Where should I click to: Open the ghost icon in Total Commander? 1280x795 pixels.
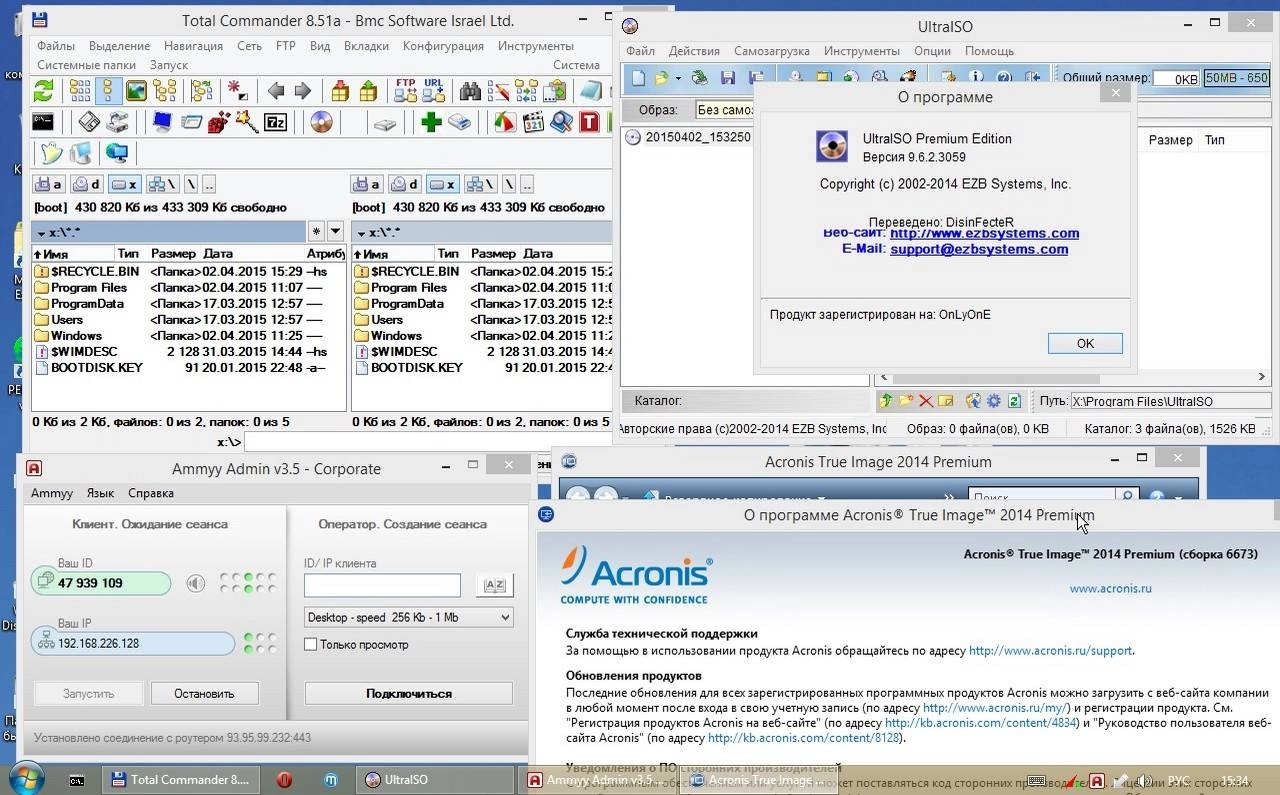51,153
